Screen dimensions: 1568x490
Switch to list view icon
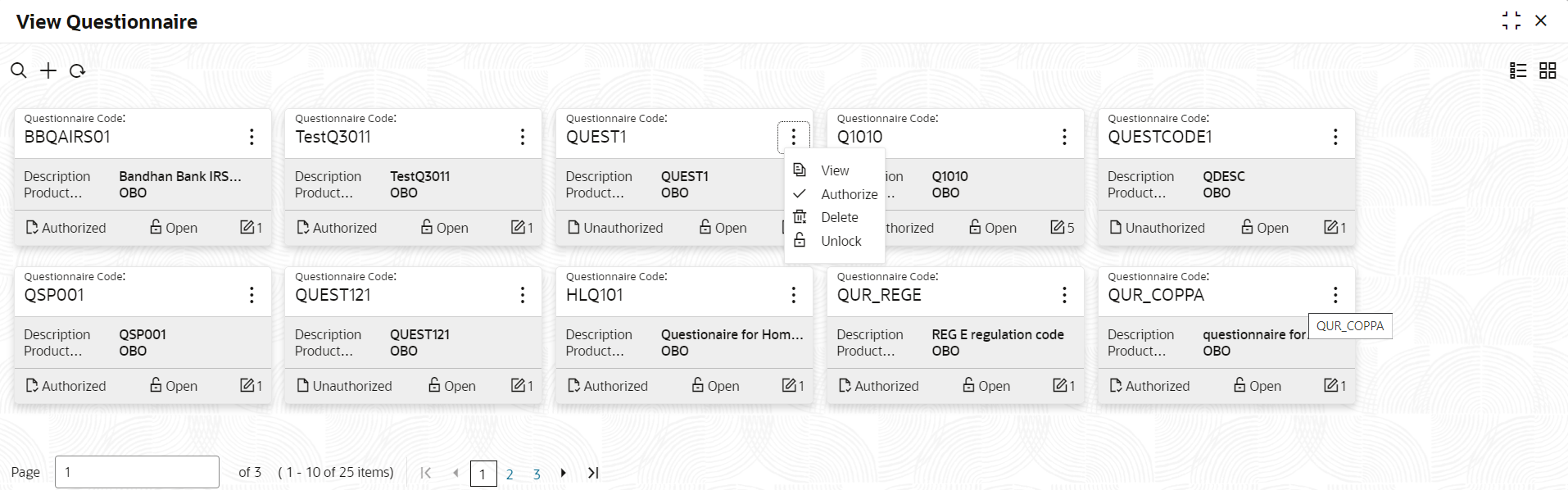pos(1518,70)
